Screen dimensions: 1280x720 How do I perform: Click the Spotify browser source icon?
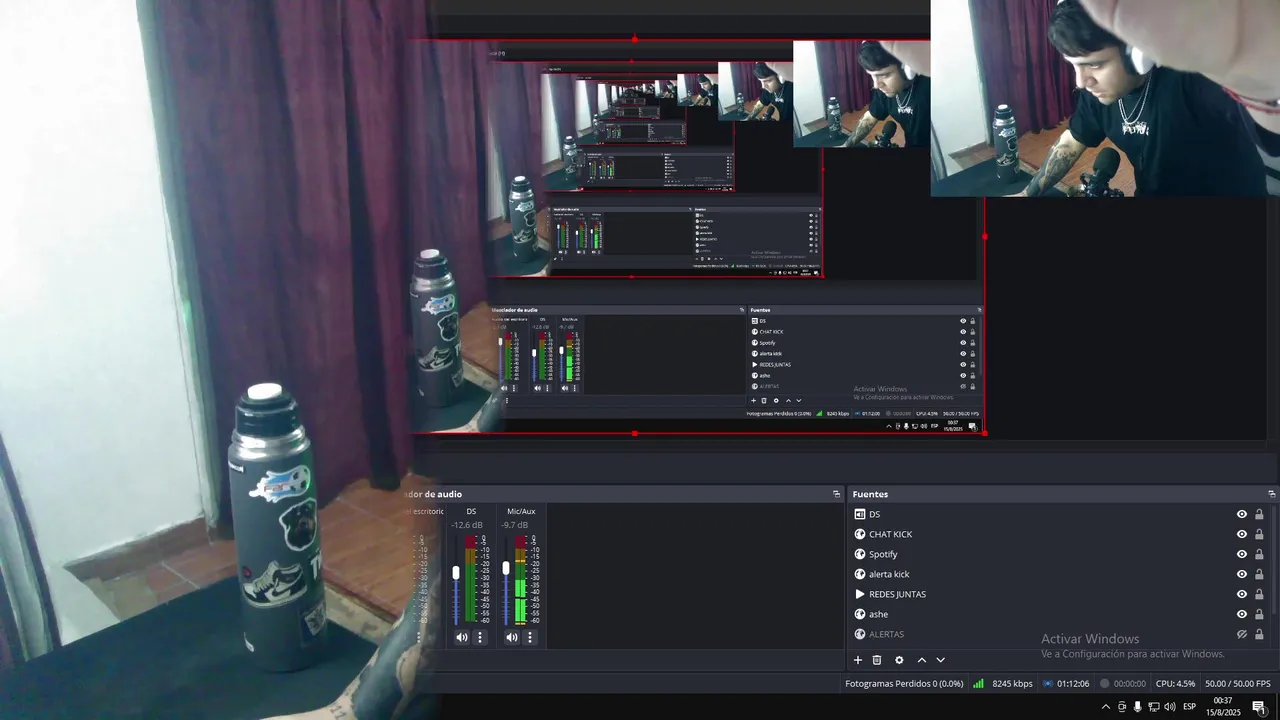click(x=859, y=554)
